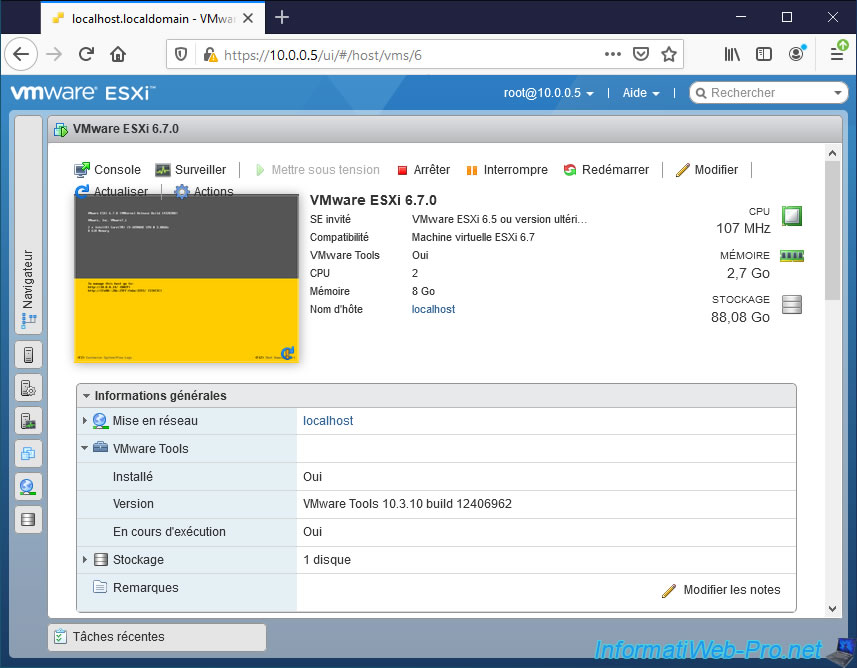857x668 pixels.
Task: Open the Storage sidebar icon
Action: click(x=28, y=520)
